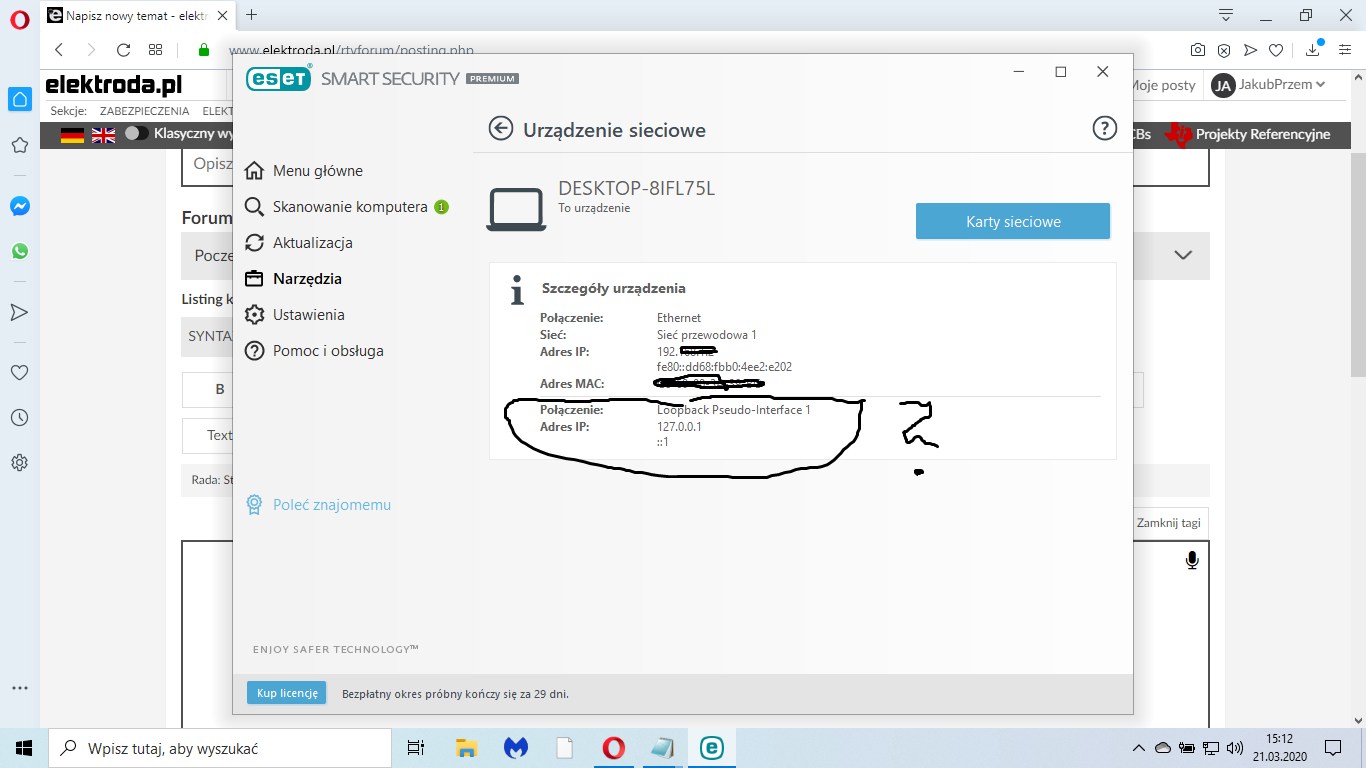The height and width of the screenshot is (768, 1366).
Task: Click the Karty sieciowe button
Action: (x=1012, y=221)
